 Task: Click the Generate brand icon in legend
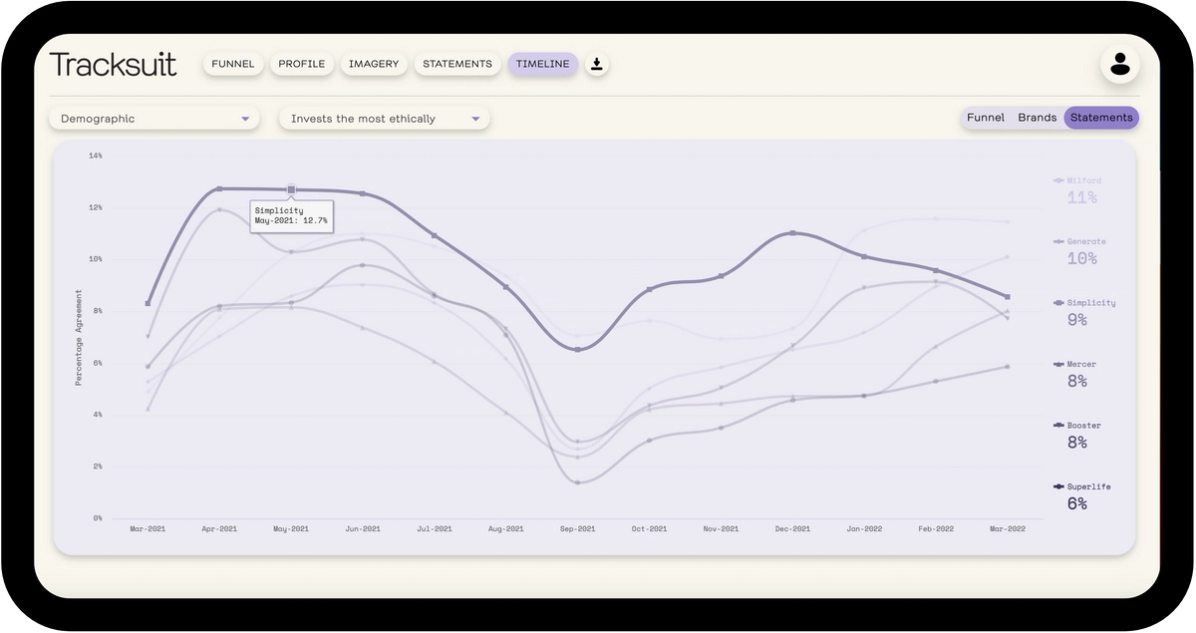pyautogui.click(x=1058, y=241)
